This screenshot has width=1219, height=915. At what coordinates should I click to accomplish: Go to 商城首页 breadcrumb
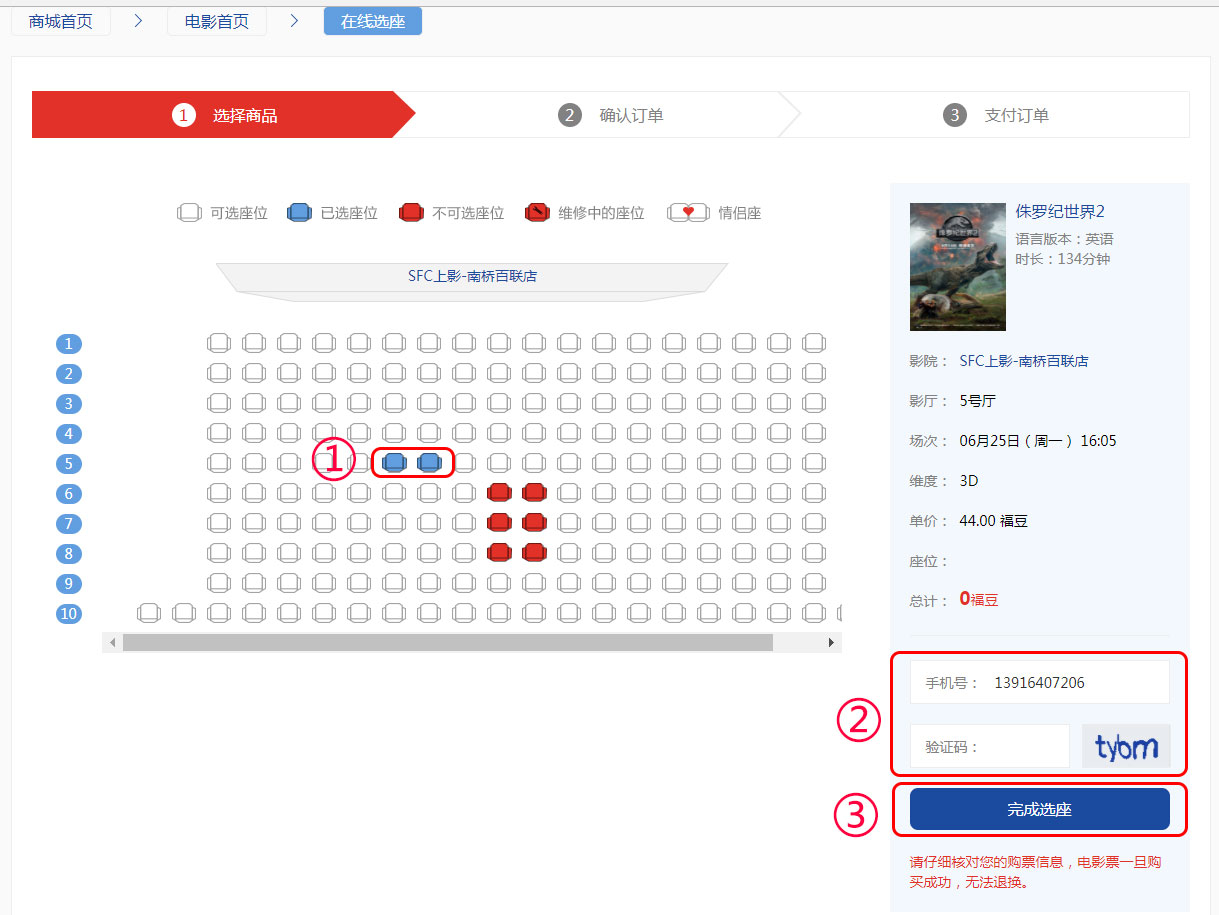[61, 21]
